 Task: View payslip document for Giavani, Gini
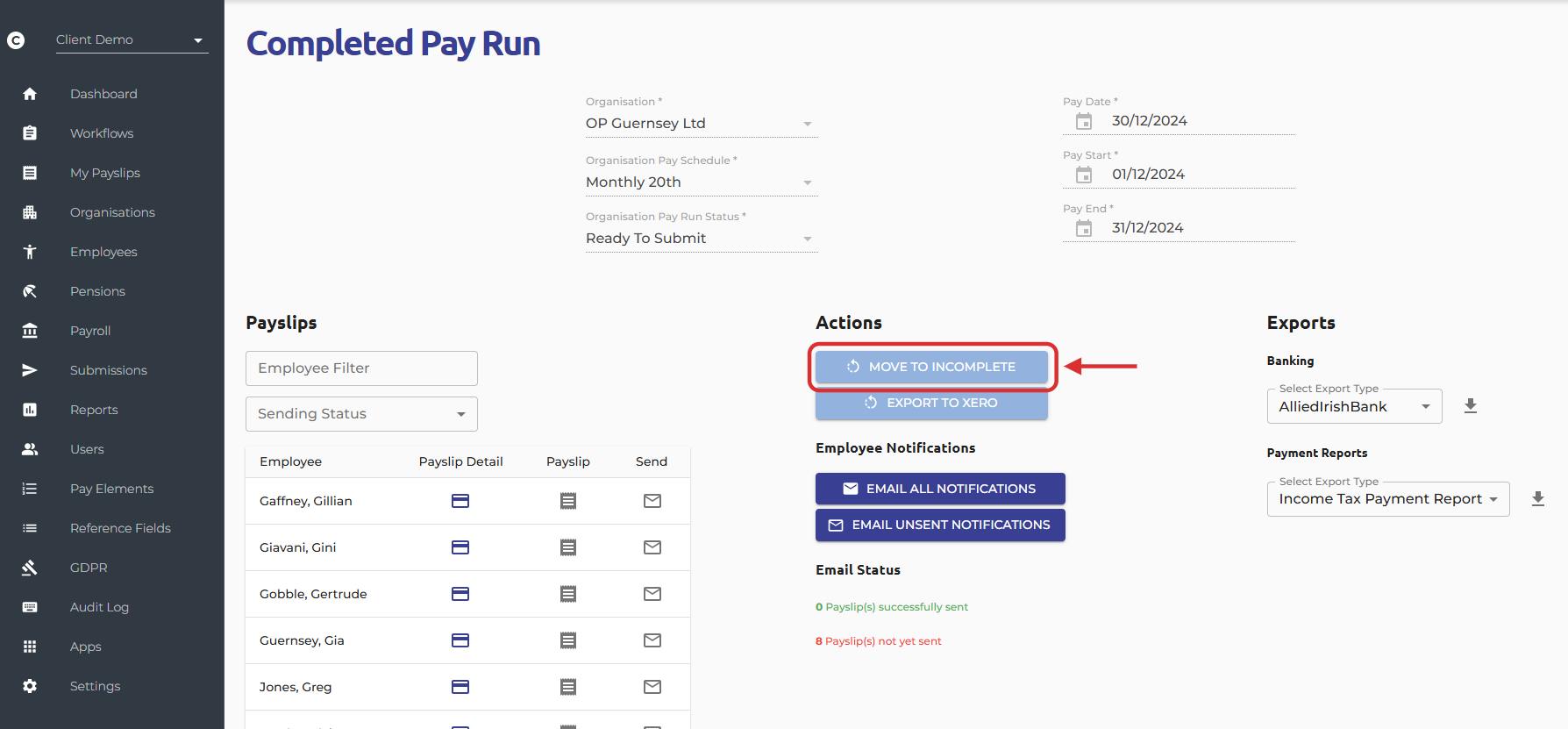[568, 547]
